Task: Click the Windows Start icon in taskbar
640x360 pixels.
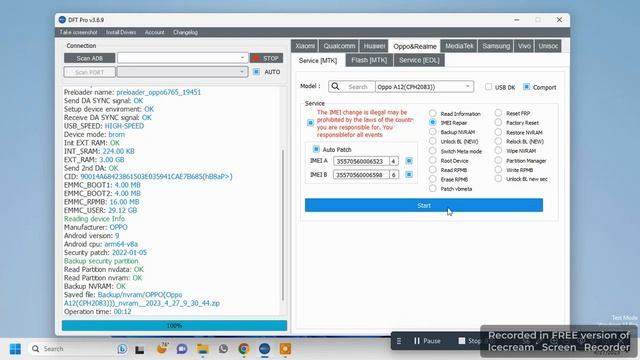Action: pos(15,349)
